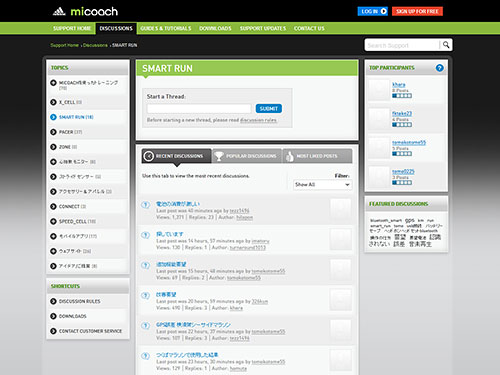
Task: Click arrow icon beside Downloads shortcut
Action: pyautogui.click(x=53, y=316)
